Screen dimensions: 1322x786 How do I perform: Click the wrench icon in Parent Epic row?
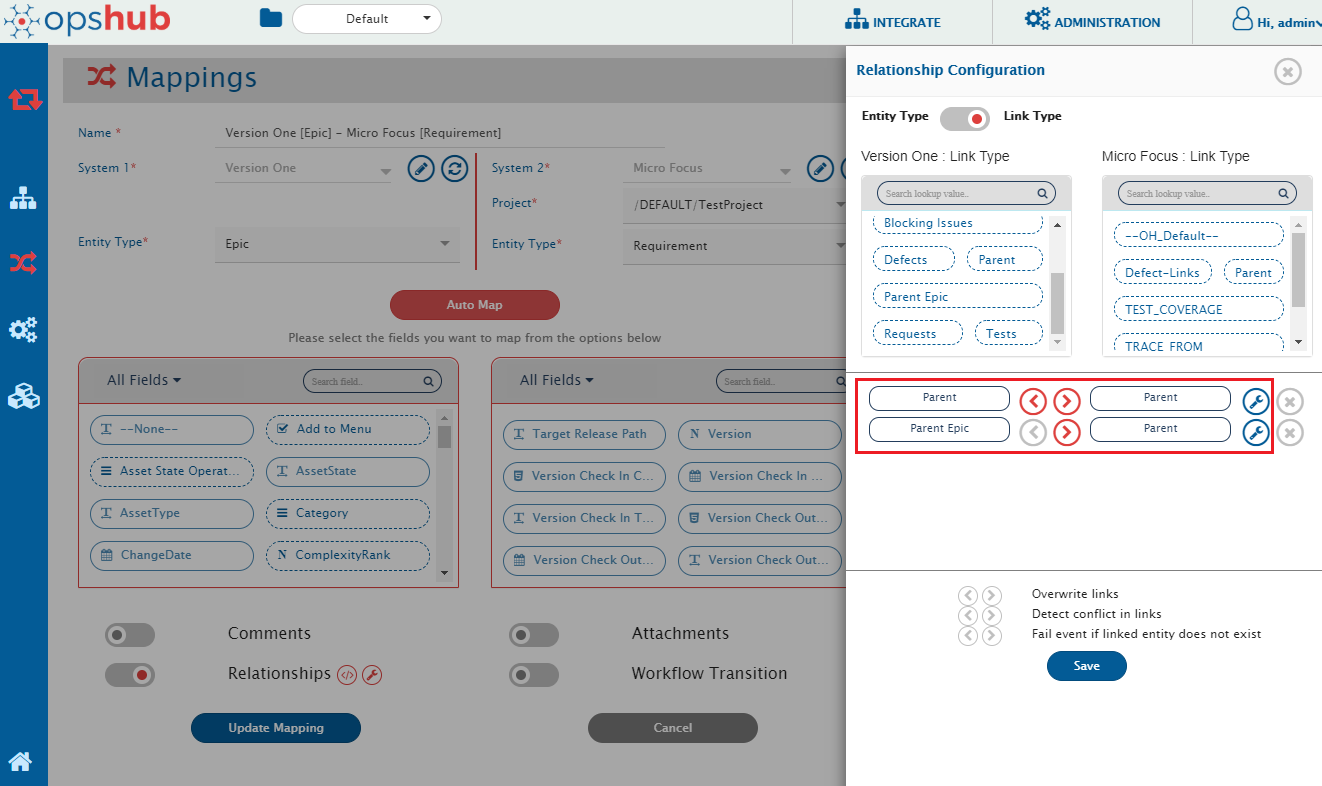point(1256,433)
